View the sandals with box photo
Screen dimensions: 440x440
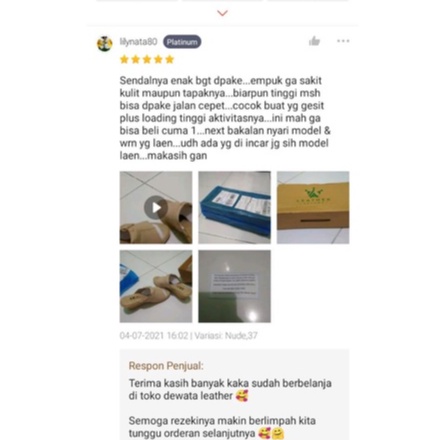[x=156, y=286]
